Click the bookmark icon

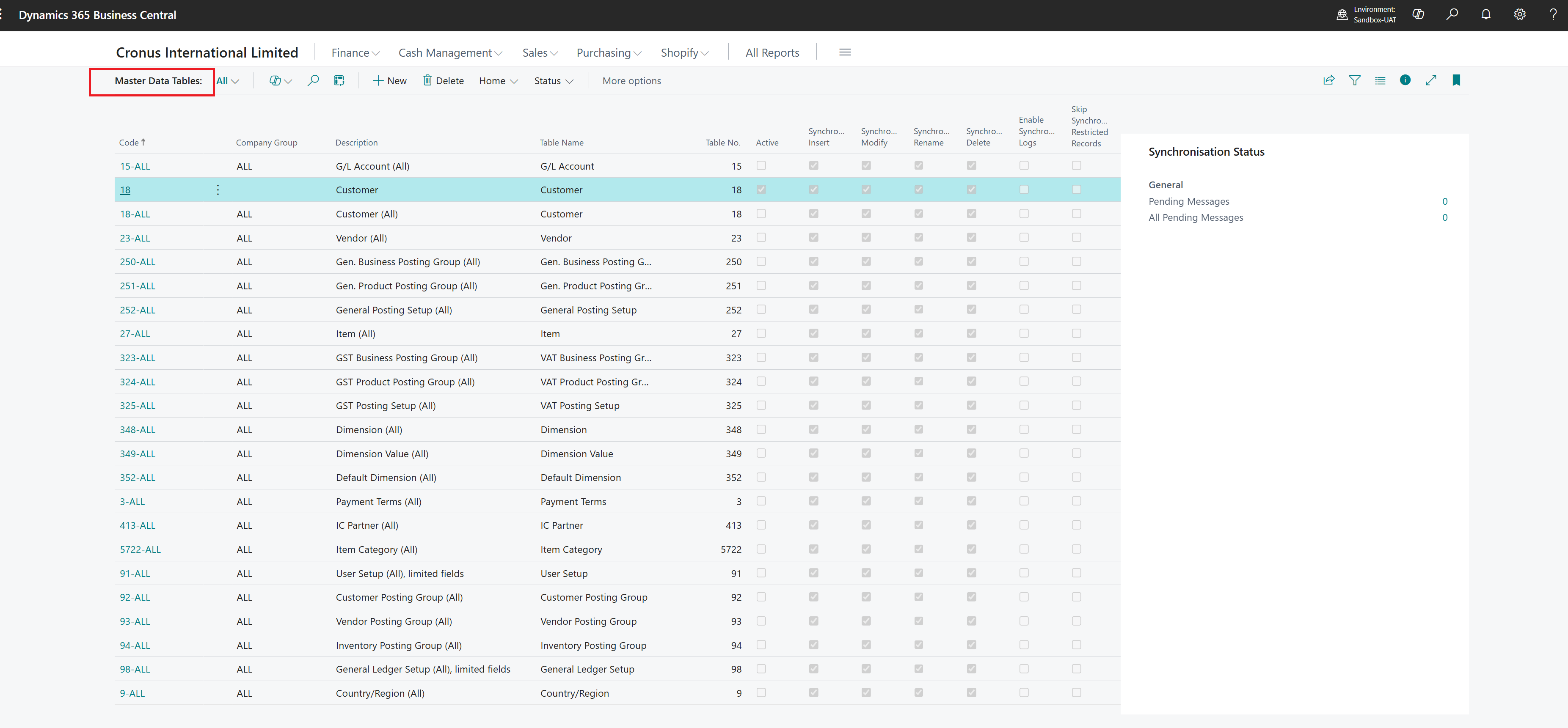coord(1456,80)
